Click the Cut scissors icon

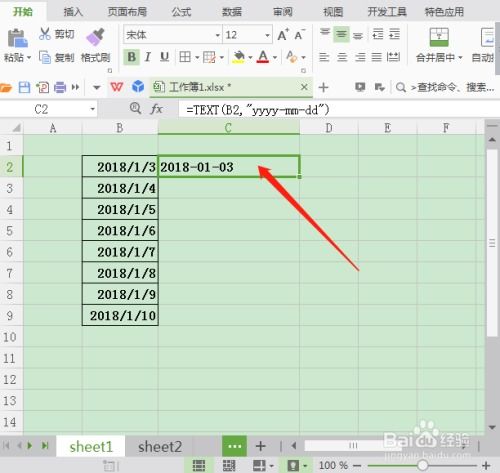point(45,34)
